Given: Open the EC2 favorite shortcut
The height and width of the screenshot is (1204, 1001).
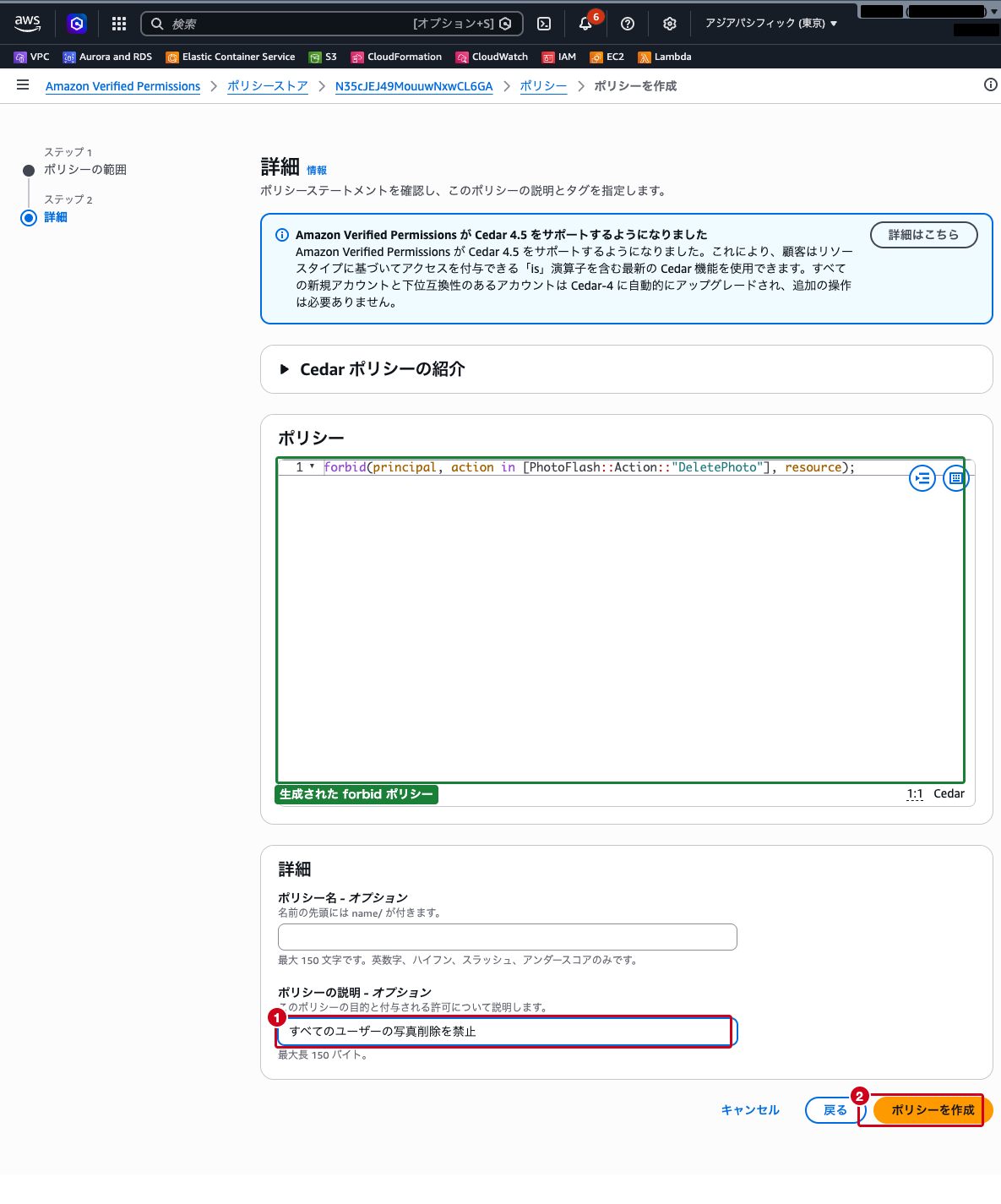Looking at the screenshot, I should pos(607,57).
